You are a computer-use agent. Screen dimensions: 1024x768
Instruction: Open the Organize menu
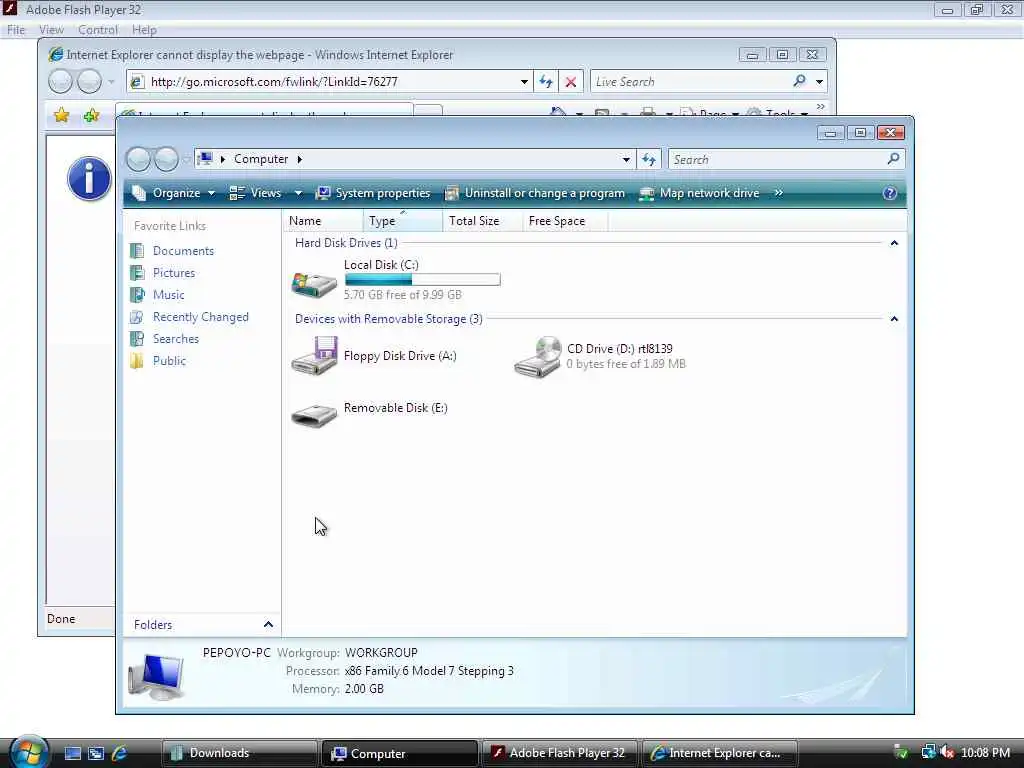[x=174, y=193]
